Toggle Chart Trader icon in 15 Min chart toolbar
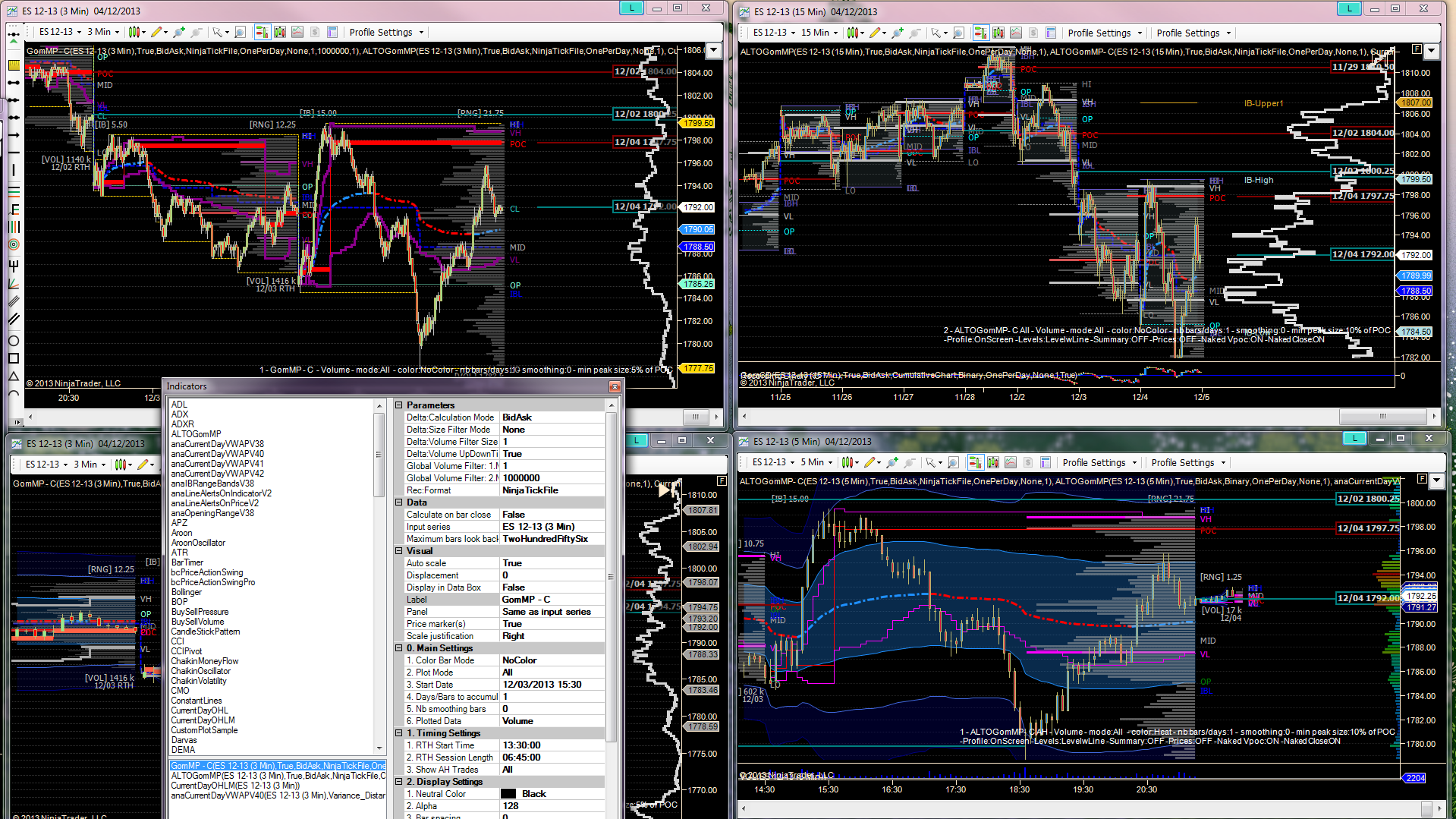The height and width of the screenshot is (819, 1456). click(x=980, y=33)
